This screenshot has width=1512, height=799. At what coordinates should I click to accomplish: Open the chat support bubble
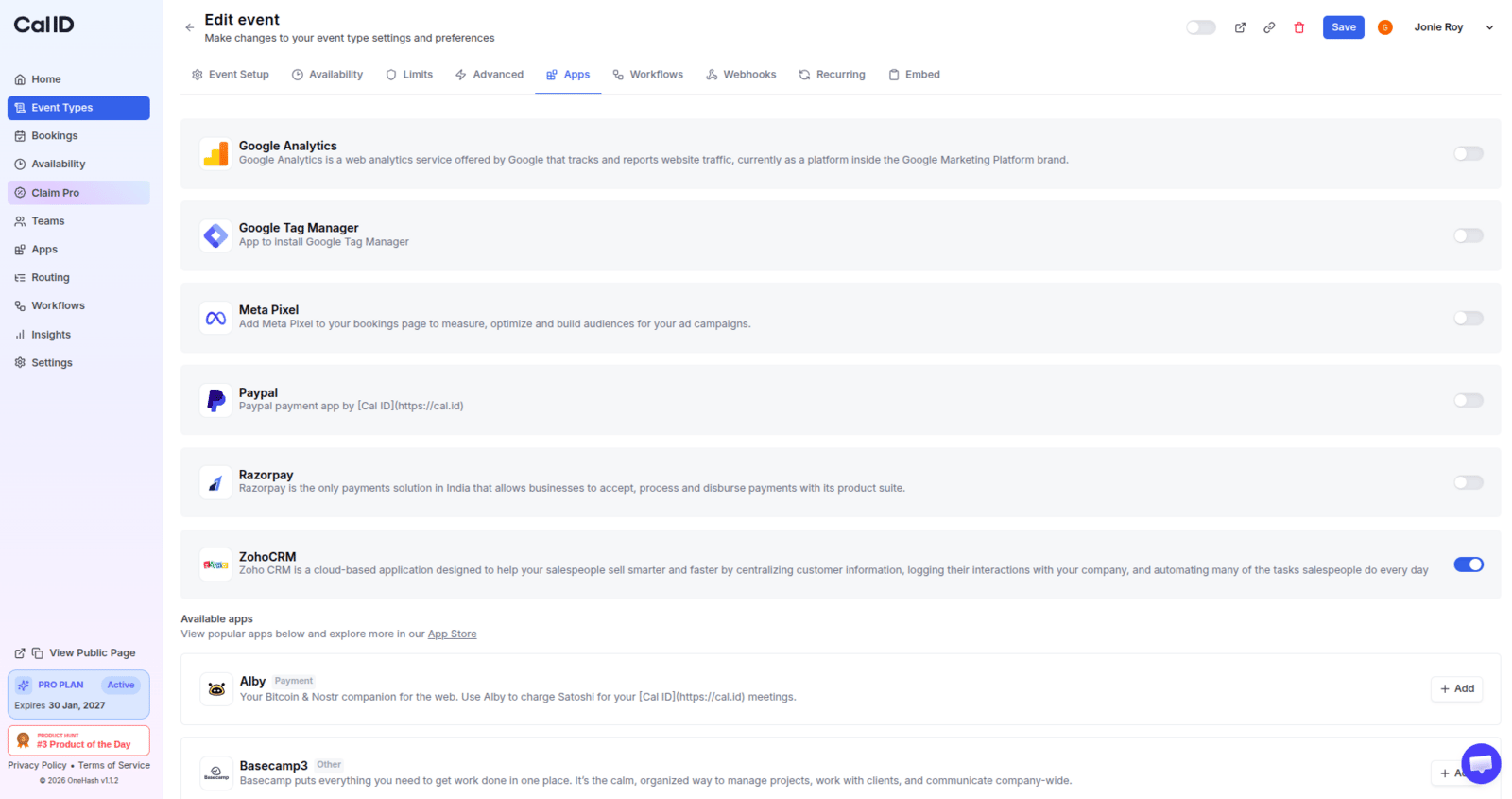(1481, 763)
